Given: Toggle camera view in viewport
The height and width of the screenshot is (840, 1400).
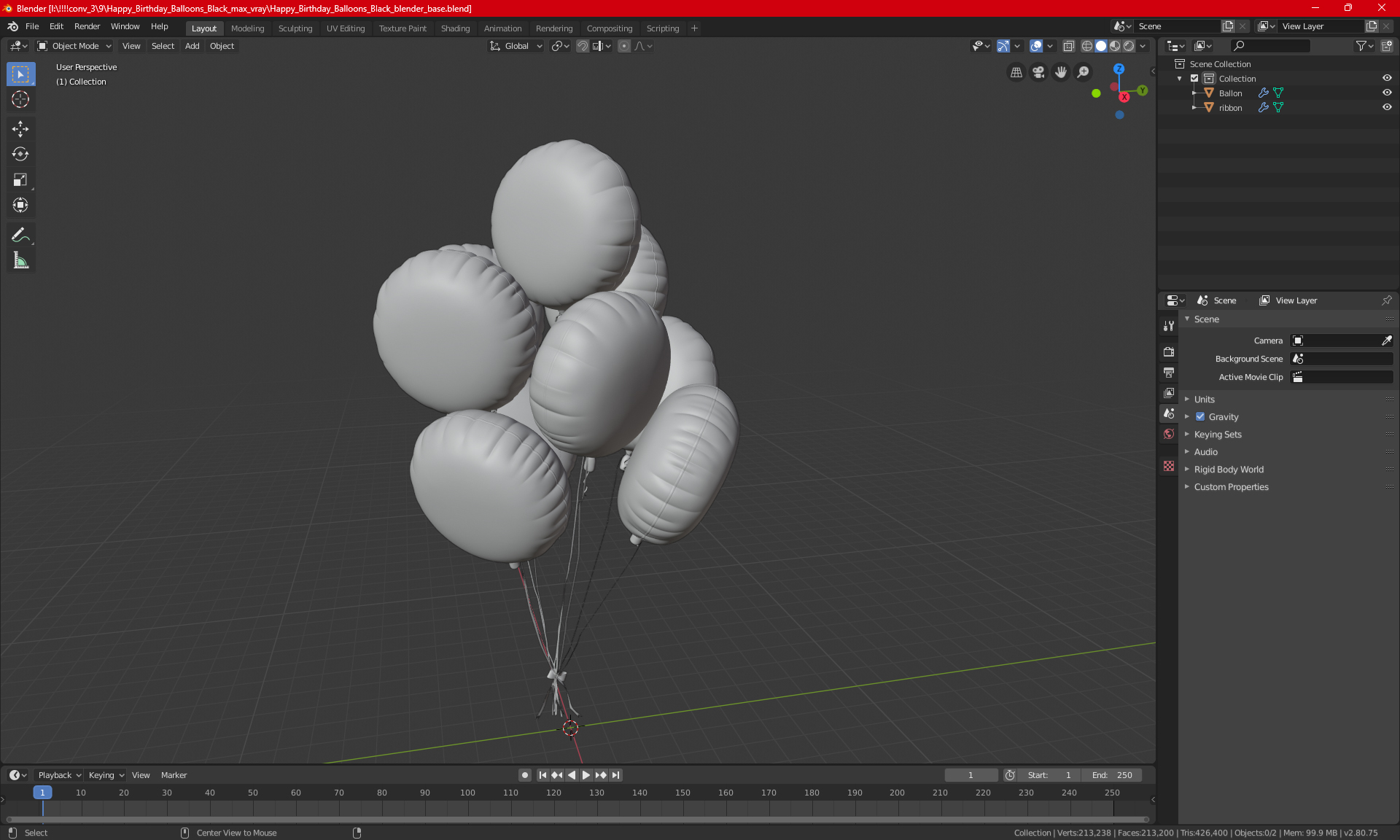Looking at the screenshot, I should point(1038,72).
